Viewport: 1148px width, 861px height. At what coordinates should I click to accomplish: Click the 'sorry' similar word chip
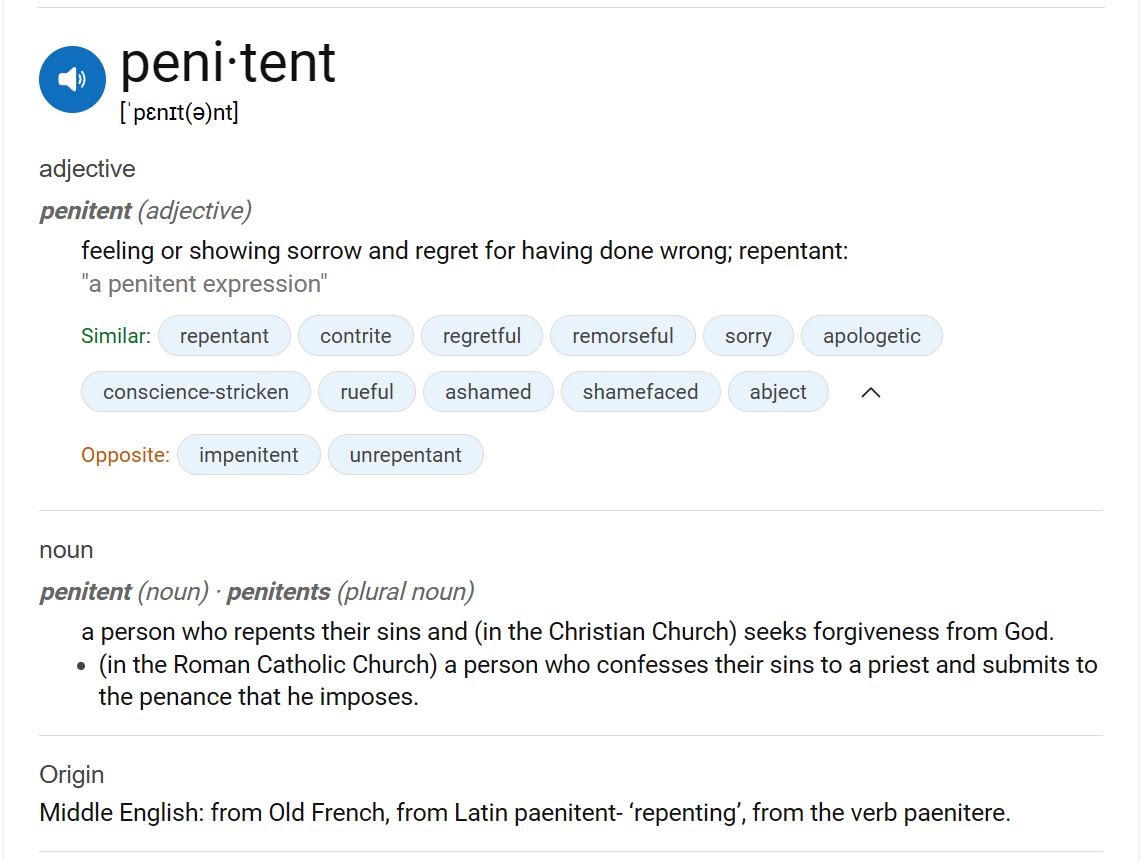[x=748, y=336]
